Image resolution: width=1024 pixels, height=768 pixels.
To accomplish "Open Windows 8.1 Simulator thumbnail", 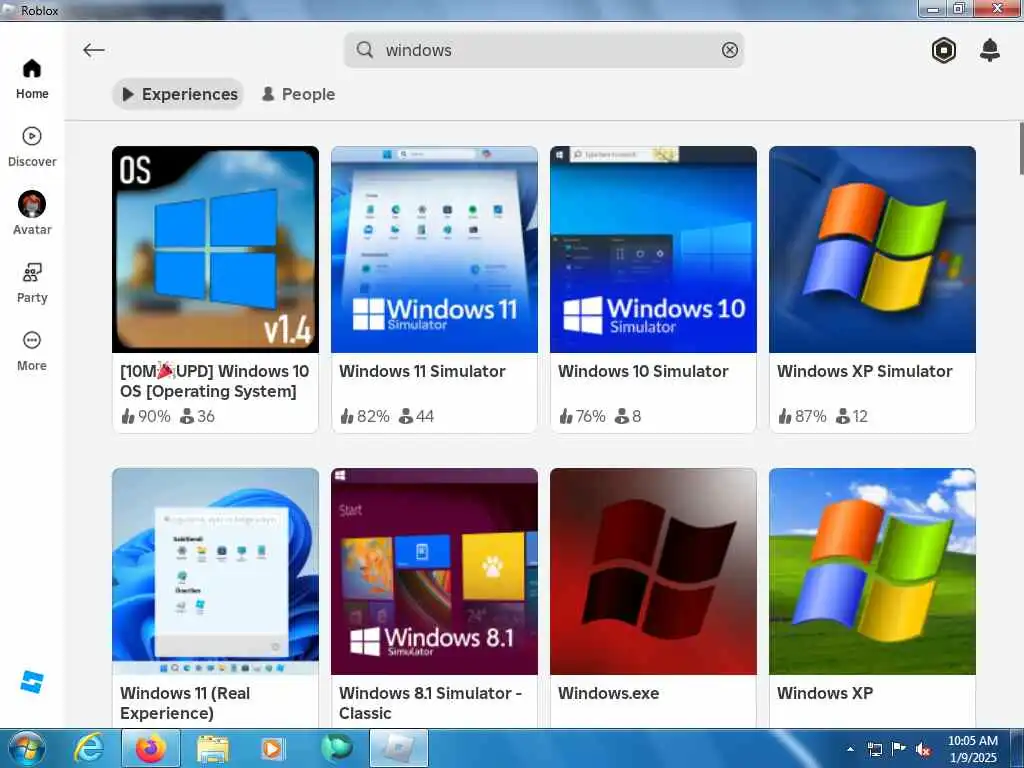I will point(434,571).
